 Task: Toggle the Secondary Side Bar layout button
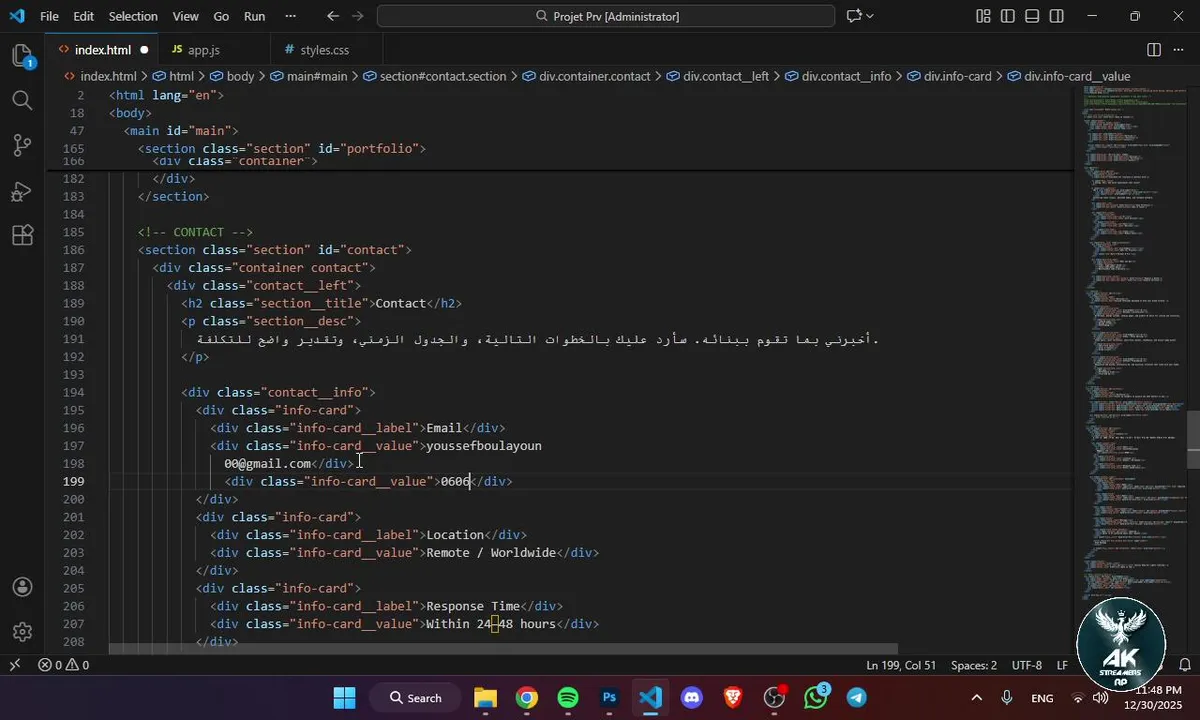point(1057,16)
